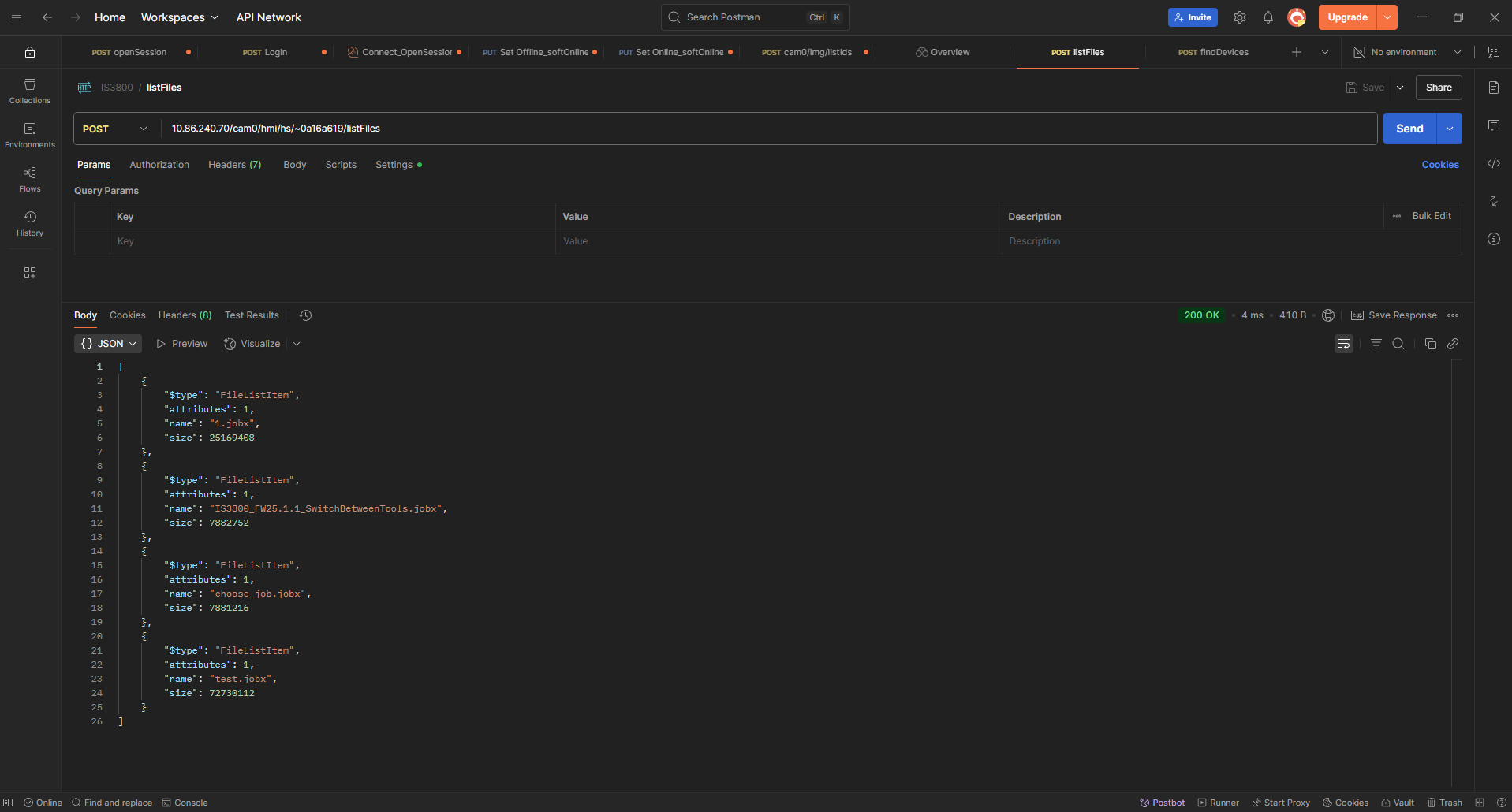Filter the JSON response results
This screenshot has height=812, width=1512.
tap(1376, 344)
